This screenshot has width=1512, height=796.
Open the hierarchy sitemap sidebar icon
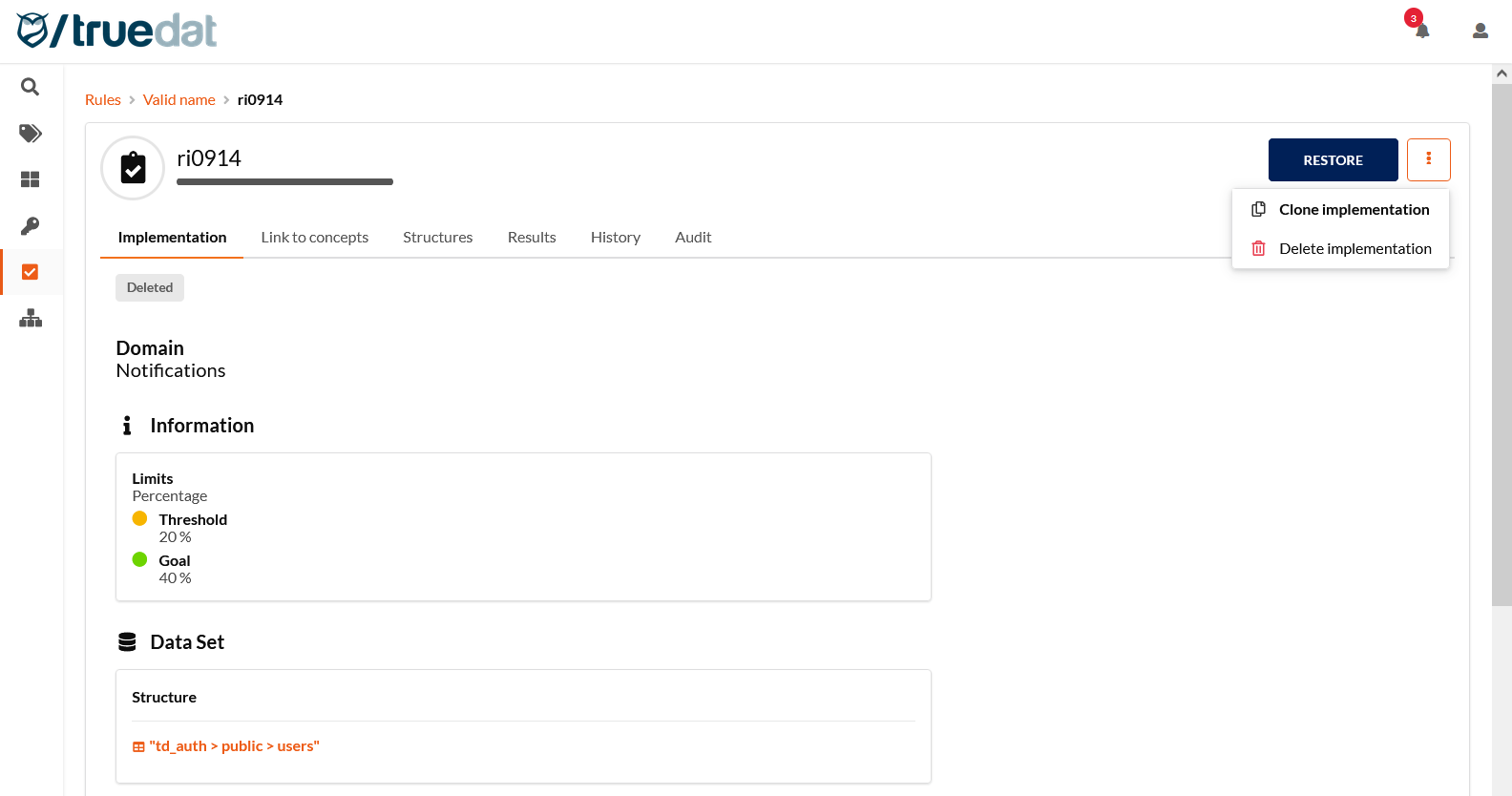click(x=31, y=319)
